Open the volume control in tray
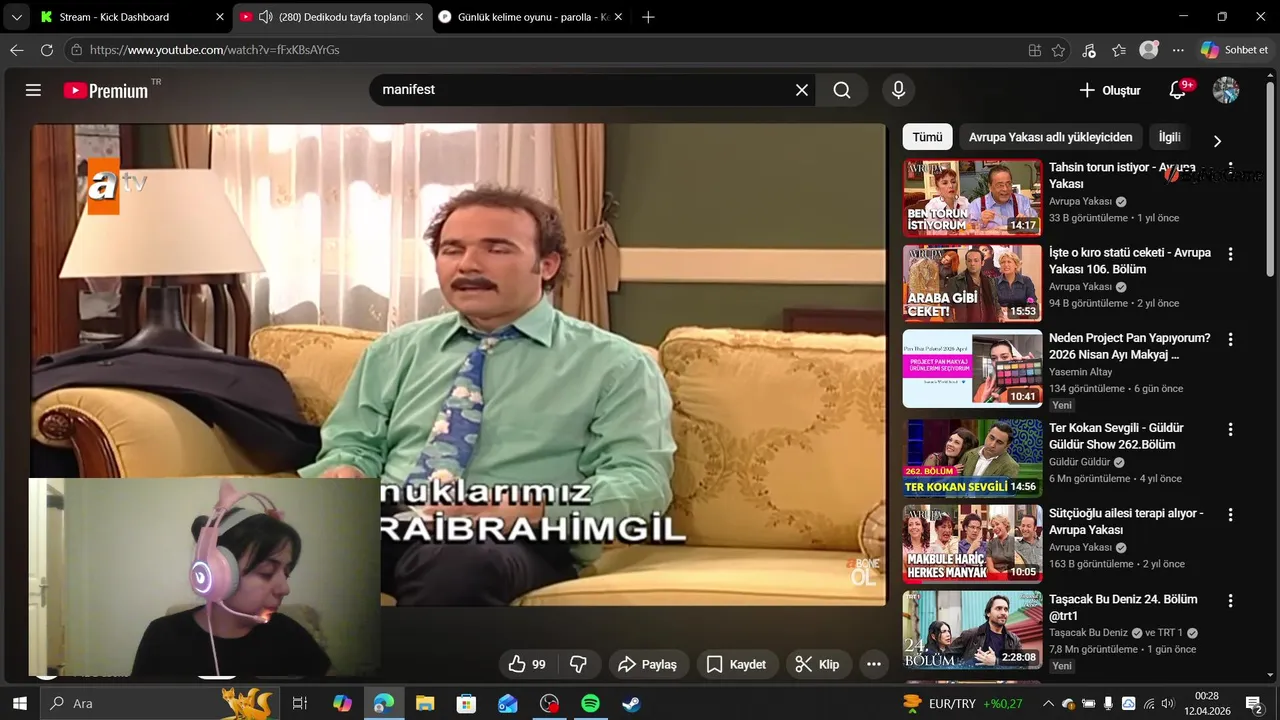The height and width of the screenshot is (720, 1280). 1167,704
